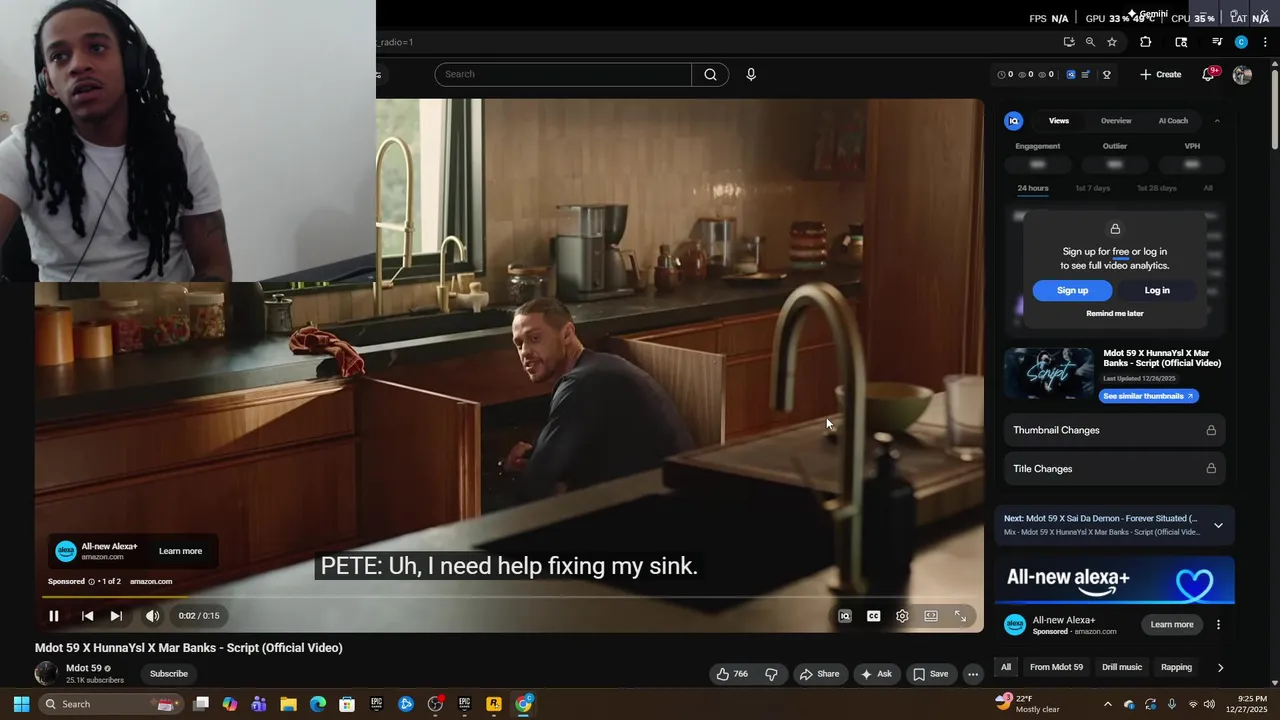The width and height of the screenshot is (1280, 720).
Task: Show more filter chips arrow
Action: click(x=1220, y=667)
